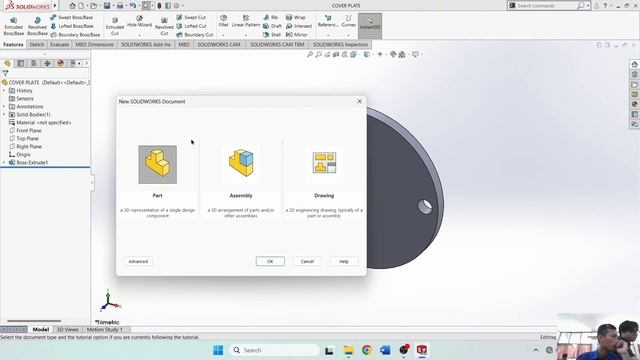Open the Reference Geometry tool
The height and width of the screenshot is (360, 640).
328,22
